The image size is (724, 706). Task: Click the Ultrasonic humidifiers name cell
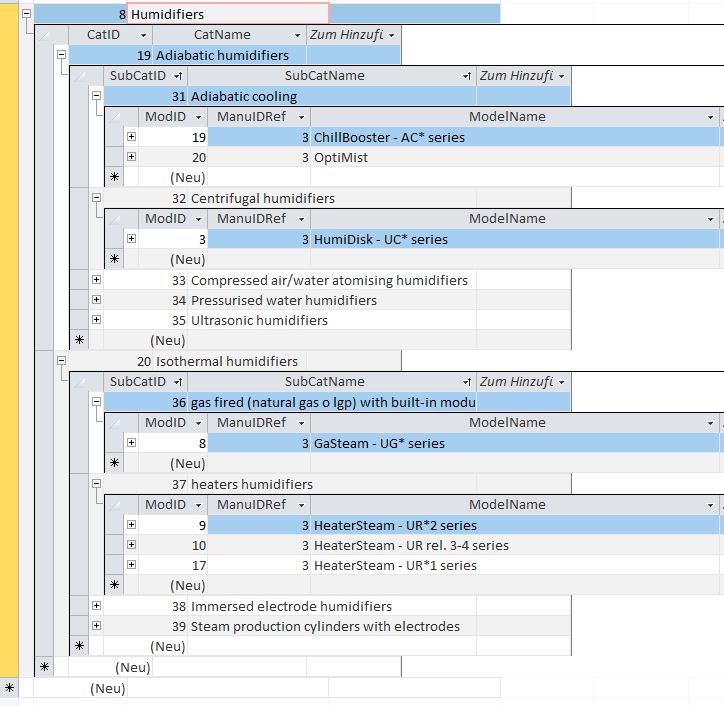pyautogui.click(x=332, y=320)
